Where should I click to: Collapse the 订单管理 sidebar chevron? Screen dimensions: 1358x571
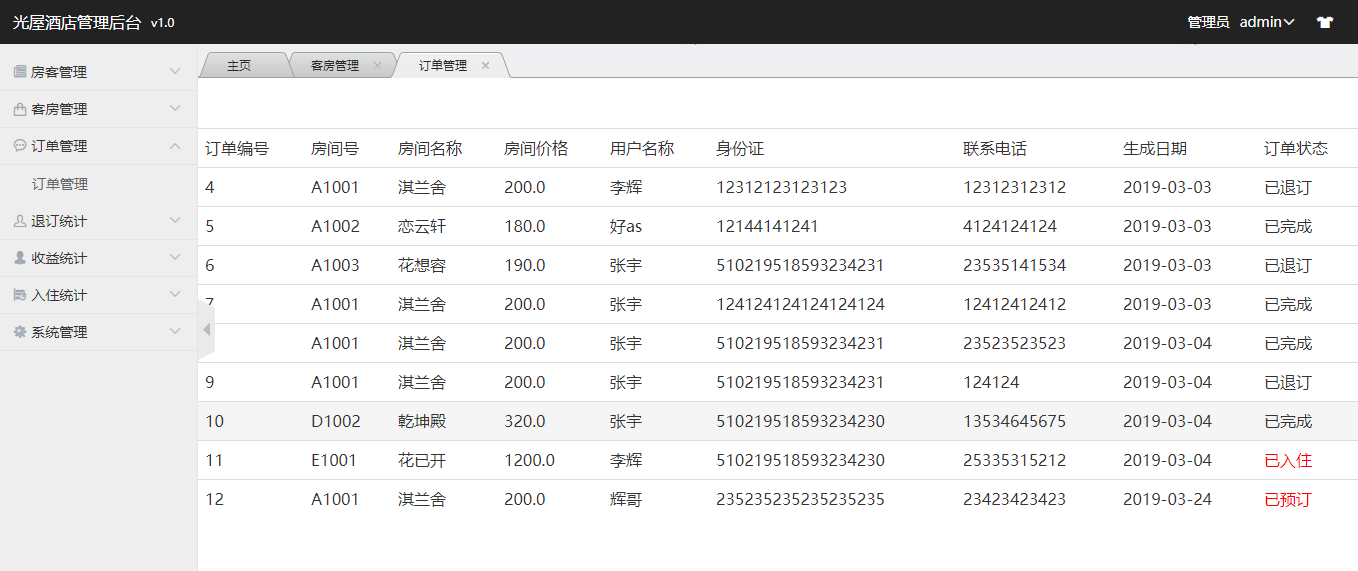coord(175,146)
